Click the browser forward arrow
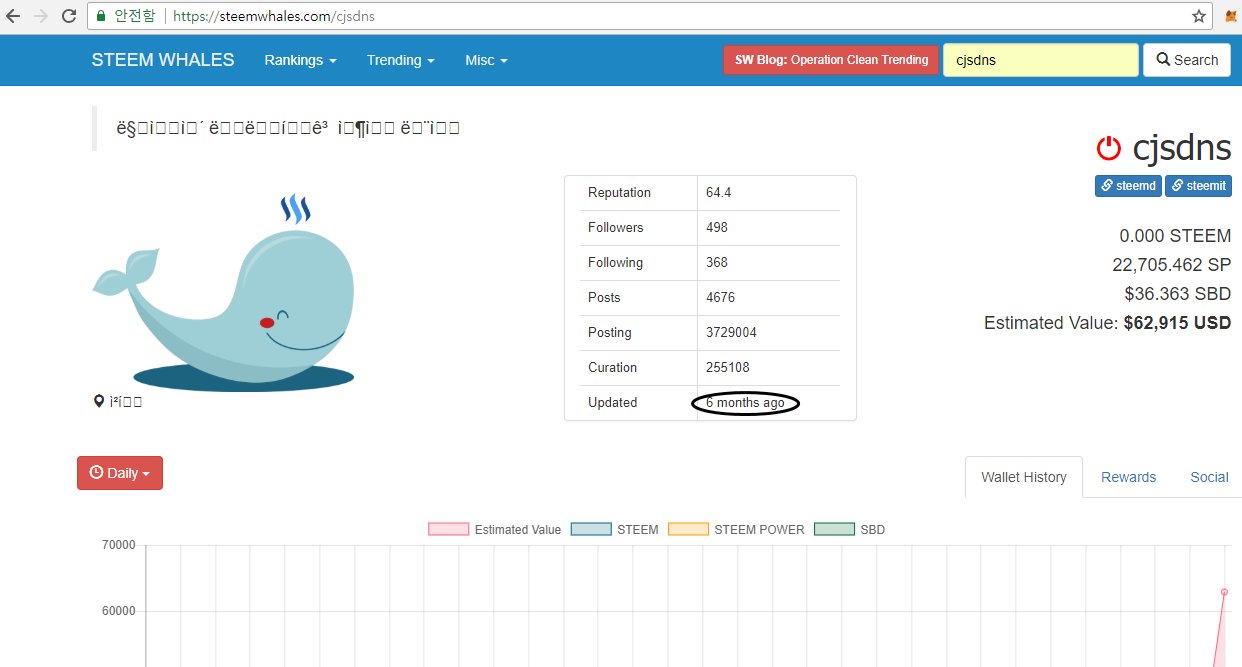This screenshot has width=1242, height=667. (x=41, y=16)
